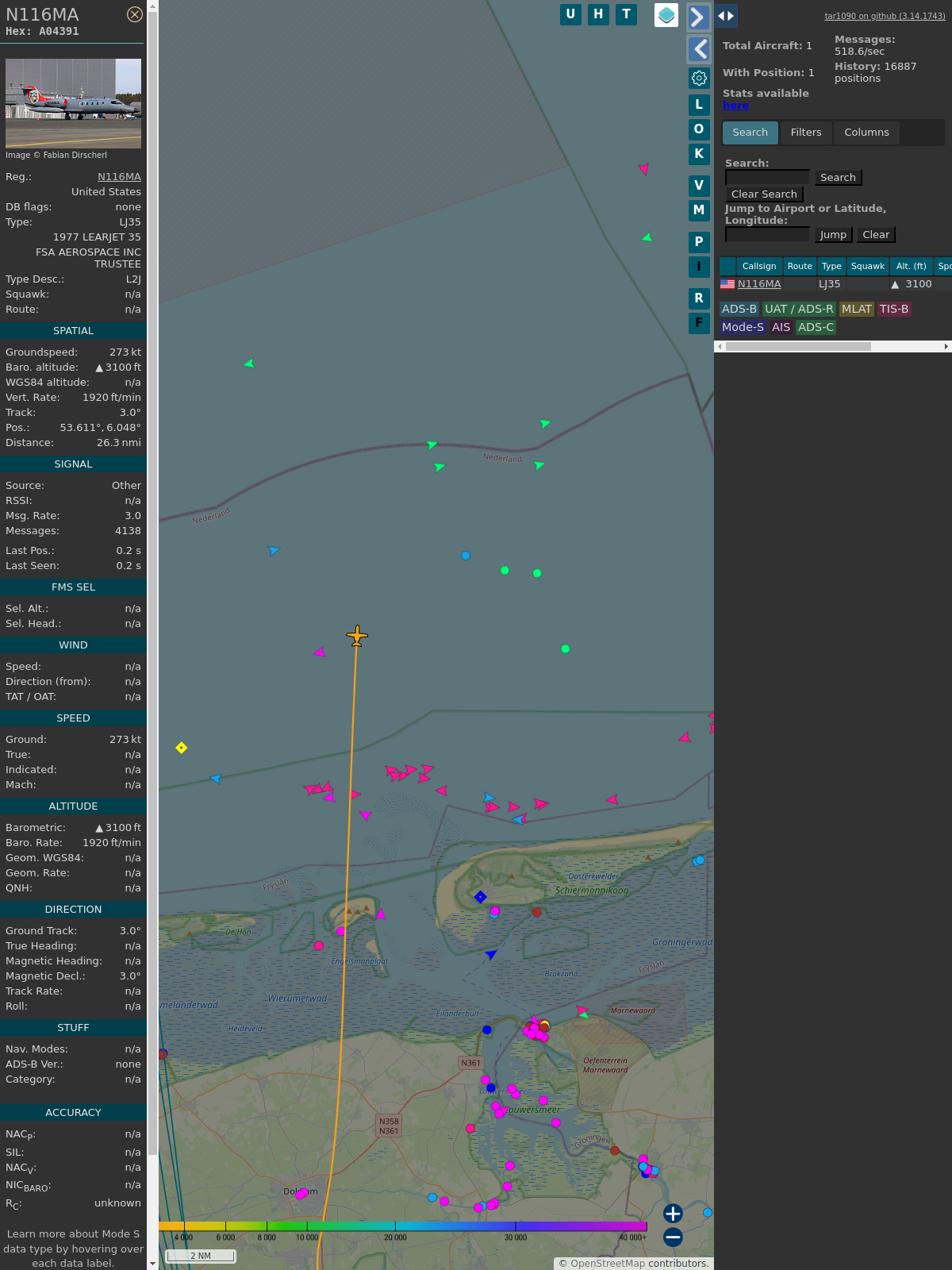Focus the Search text input
Image resolution: width=952 pixels, height=1270 pixels.
coord(767,177)
